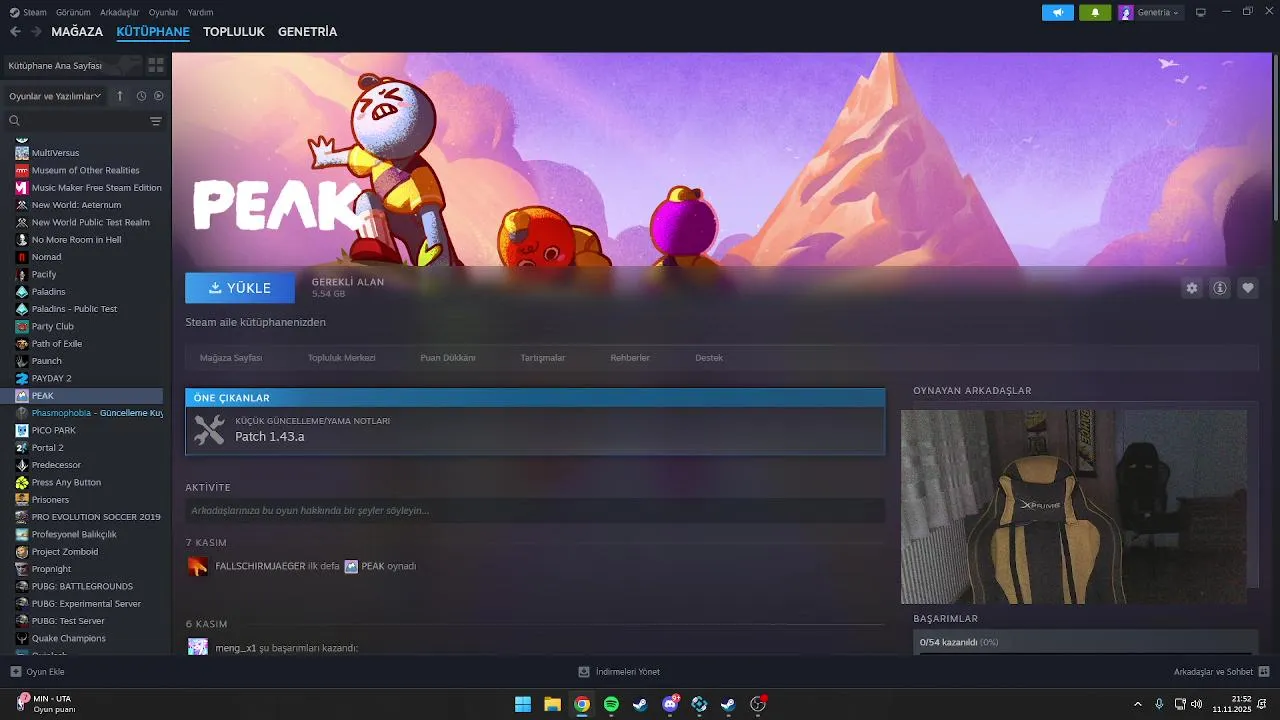Open Spotify from the taskbar

coord(611,704)
